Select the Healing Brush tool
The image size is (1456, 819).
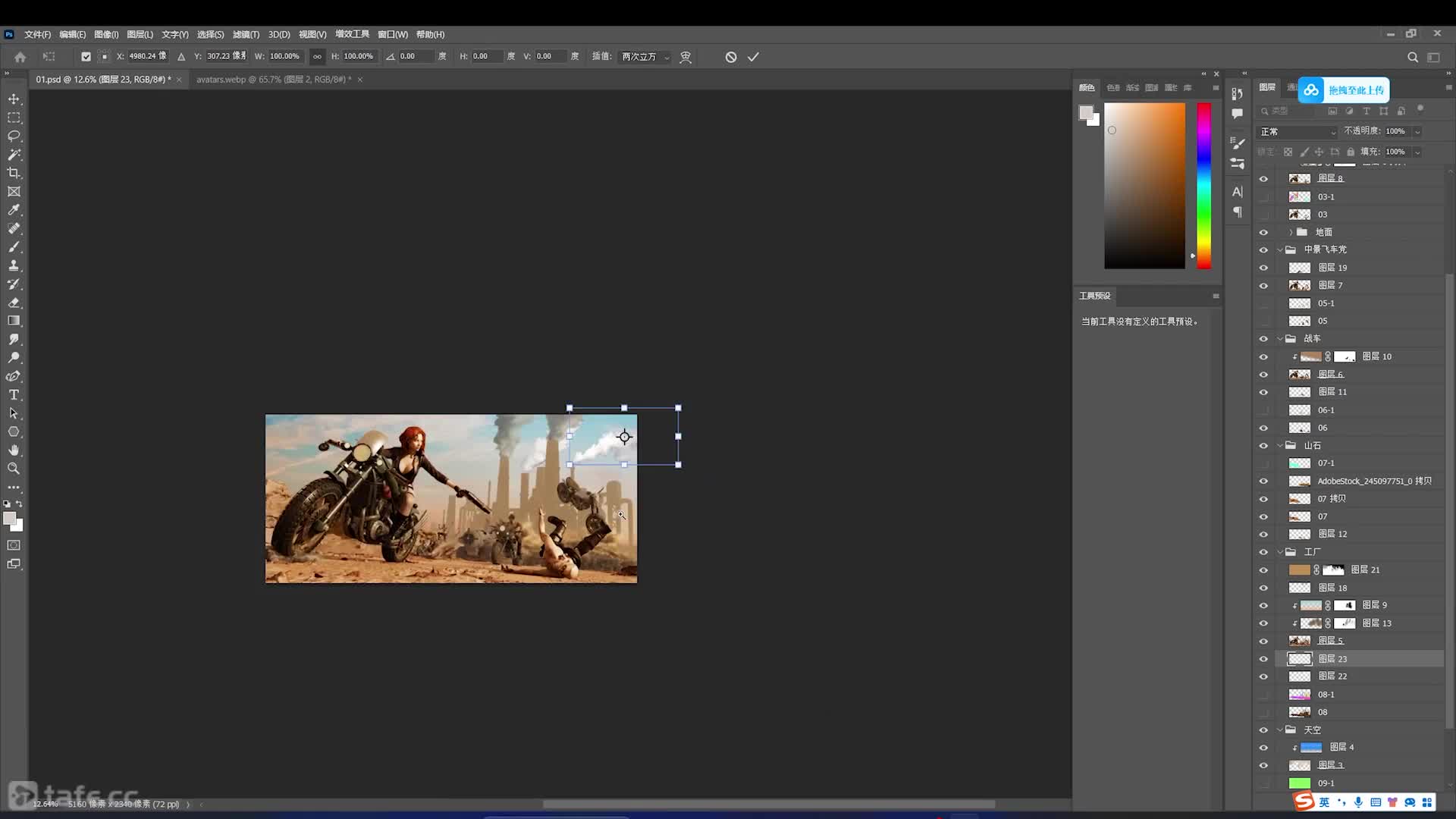14,228
